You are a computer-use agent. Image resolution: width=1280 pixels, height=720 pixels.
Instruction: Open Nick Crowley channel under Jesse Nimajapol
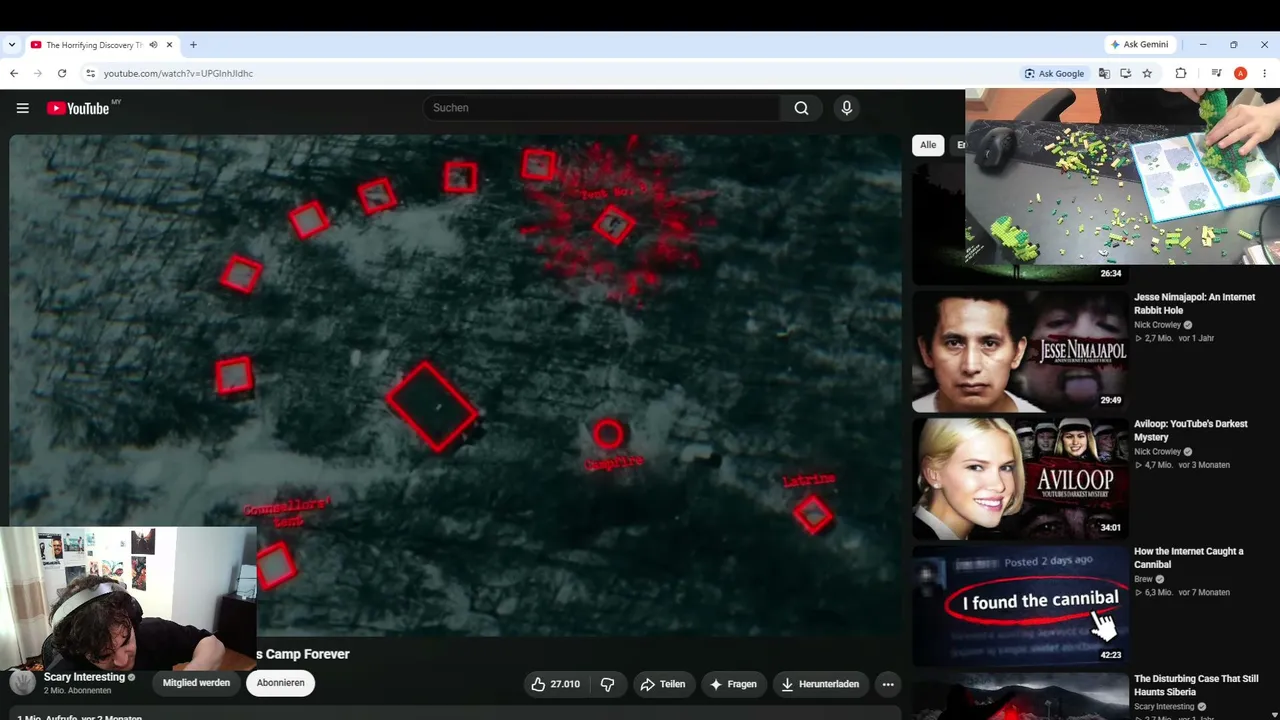pyautogui.click(x=1157, y=325)
